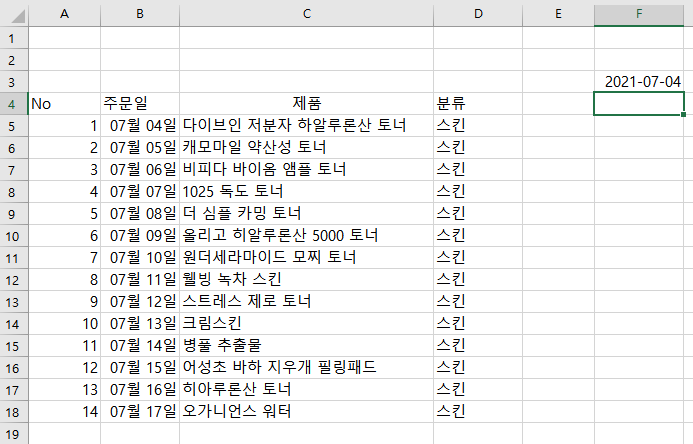
Task: Select No value 14 in column A
Action: tap(65, 412)
